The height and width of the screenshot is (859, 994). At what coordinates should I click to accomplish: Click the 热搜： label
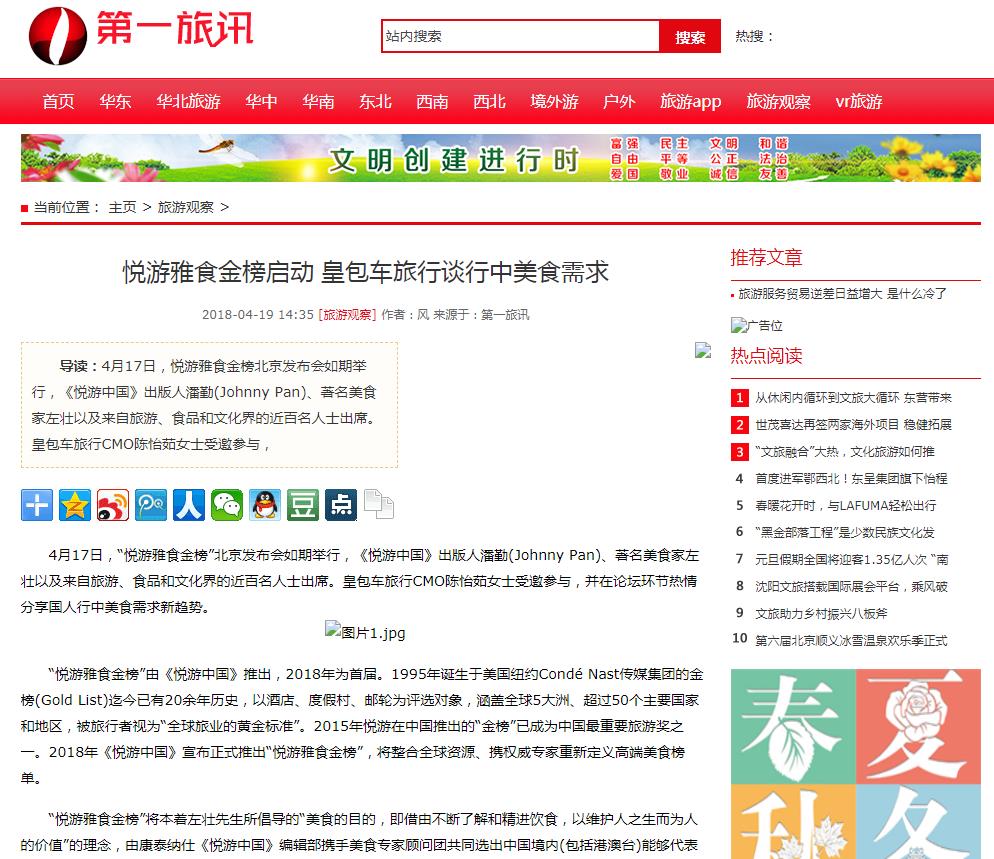[754, 36]
